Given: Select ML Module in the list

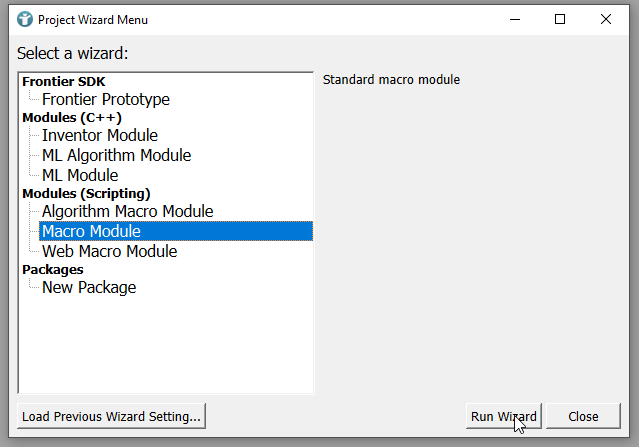Looking at the screenshot, I should [80, 175].
